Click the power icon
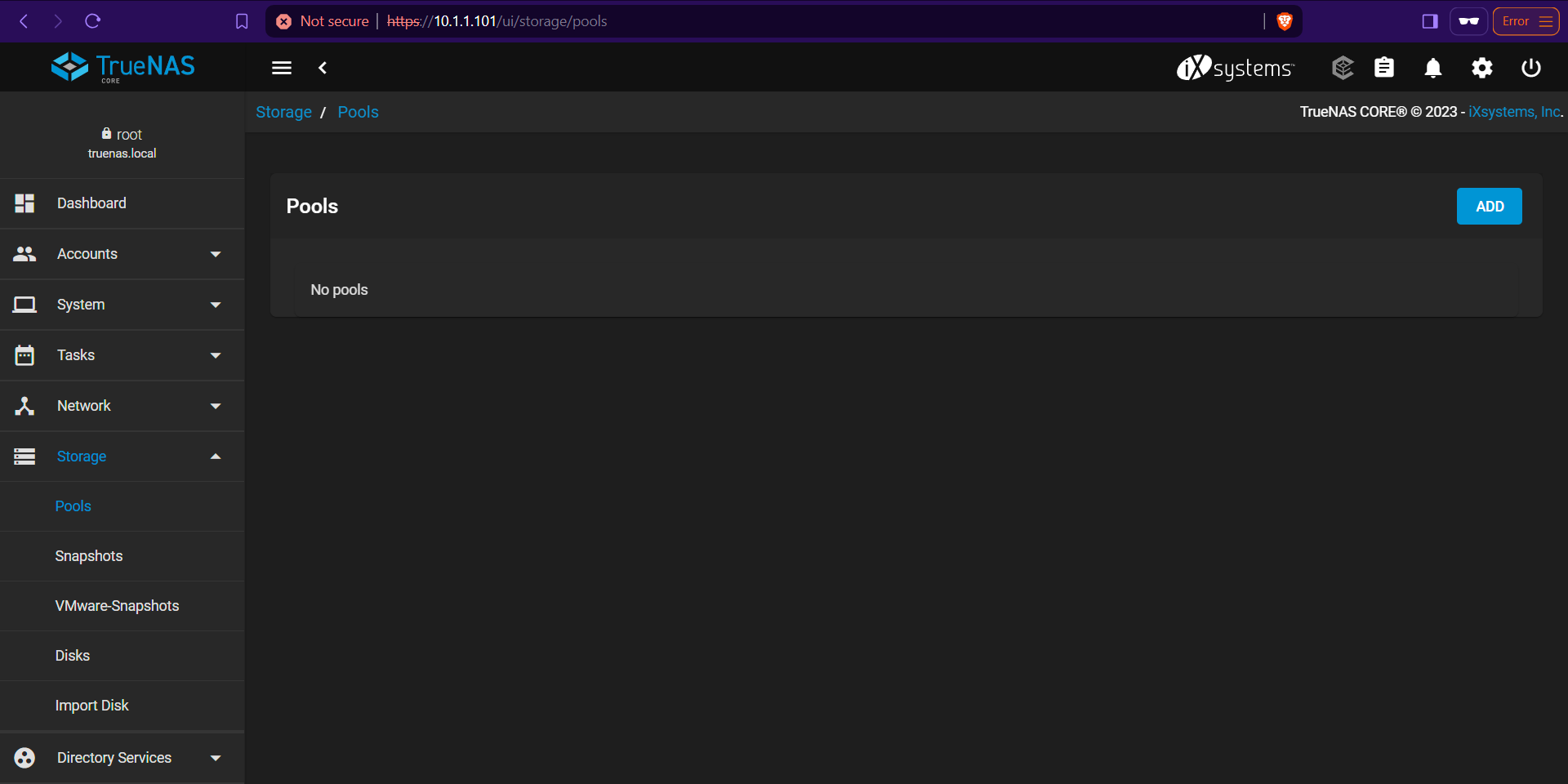1568x784 pixels. point(1531,68)
